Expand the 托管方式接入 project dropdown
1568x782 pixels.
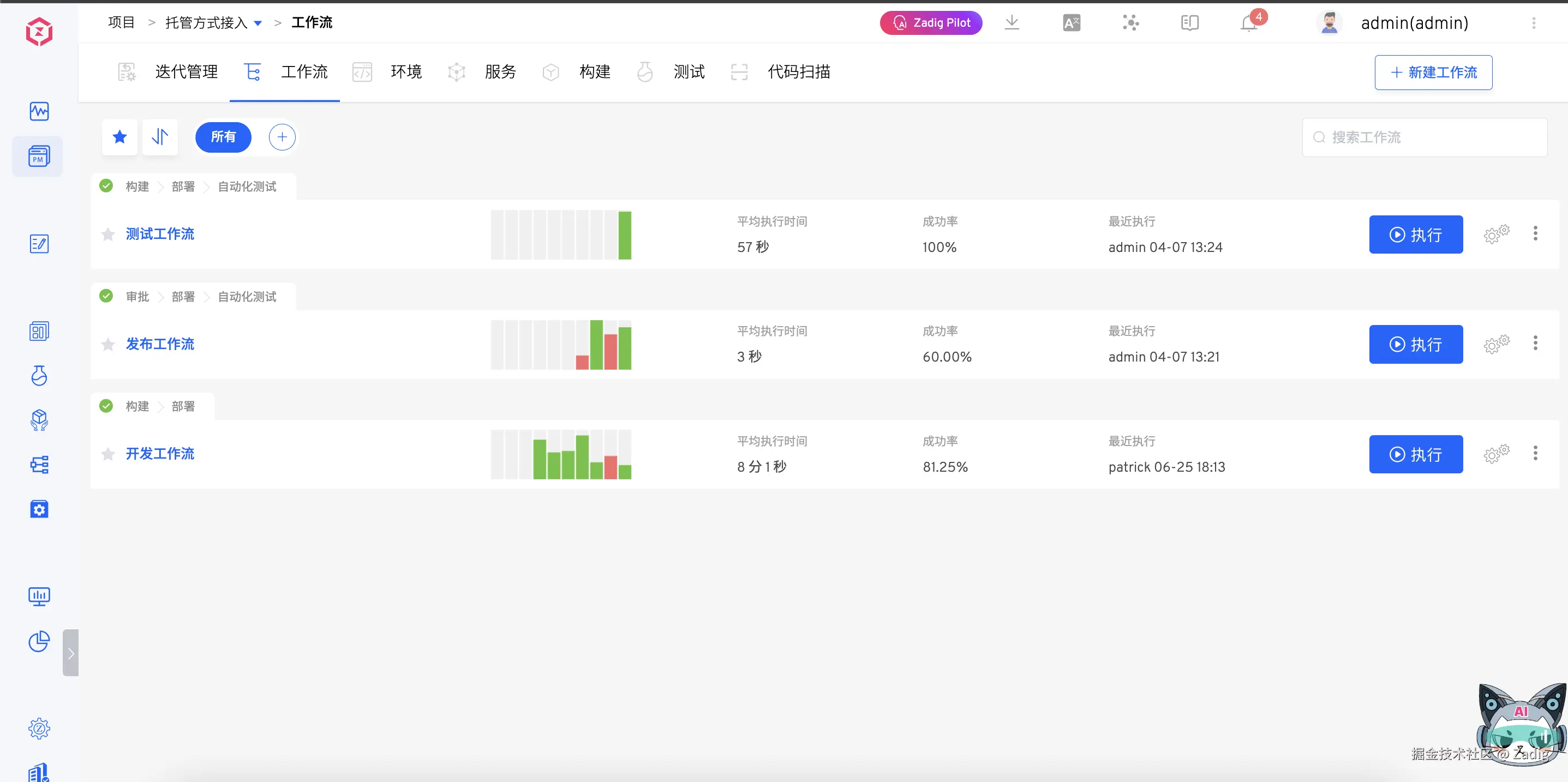[x=258, y=23]
